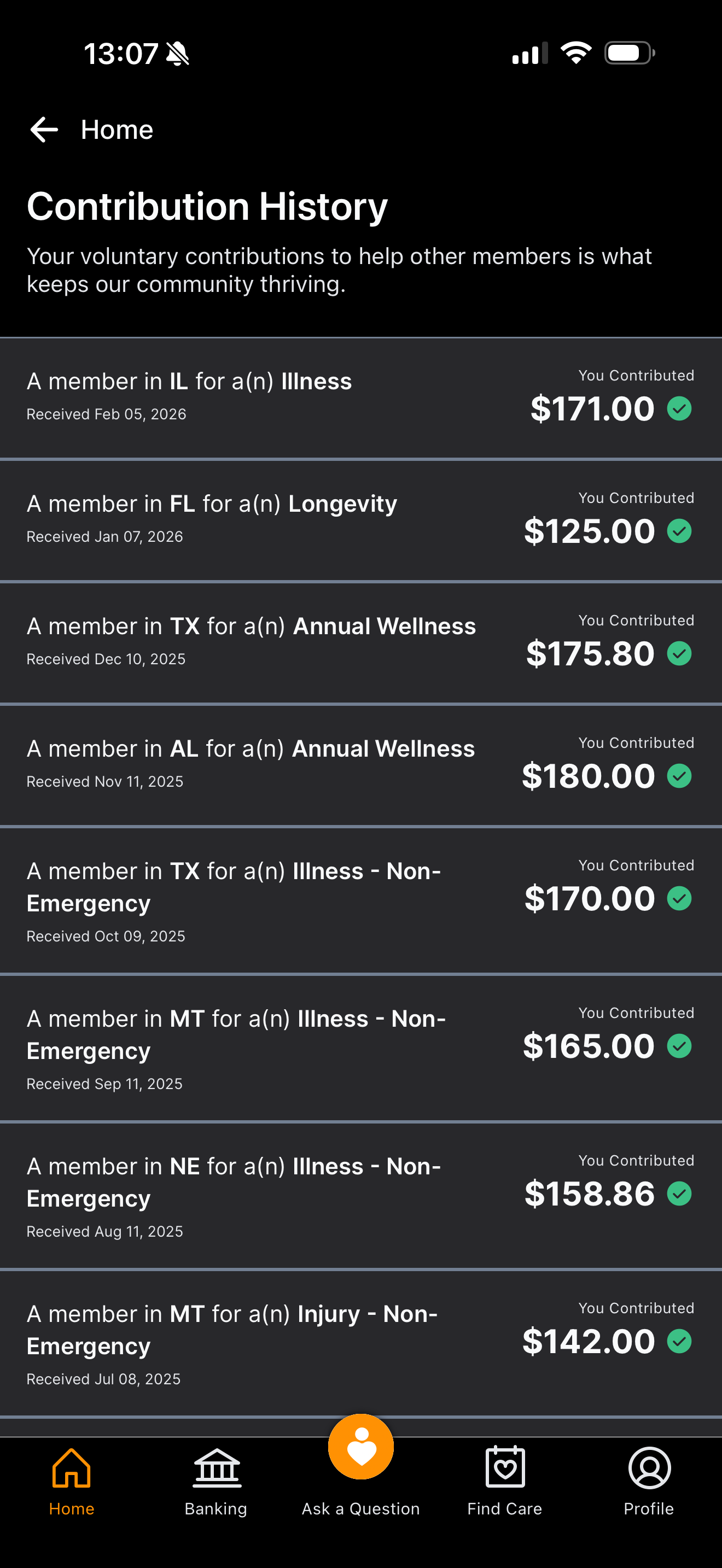Tap the orange Ask a Question icon
Image resolution: width=722 pixels, height=1568 pixels.
(361, 1446)
